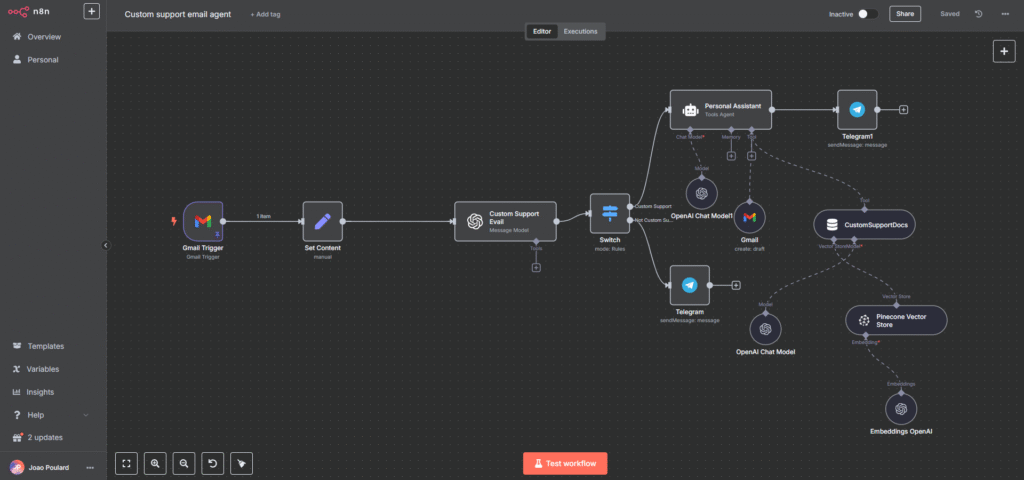
Task: Click the zoom in canvas button
Action: (155, 463)
